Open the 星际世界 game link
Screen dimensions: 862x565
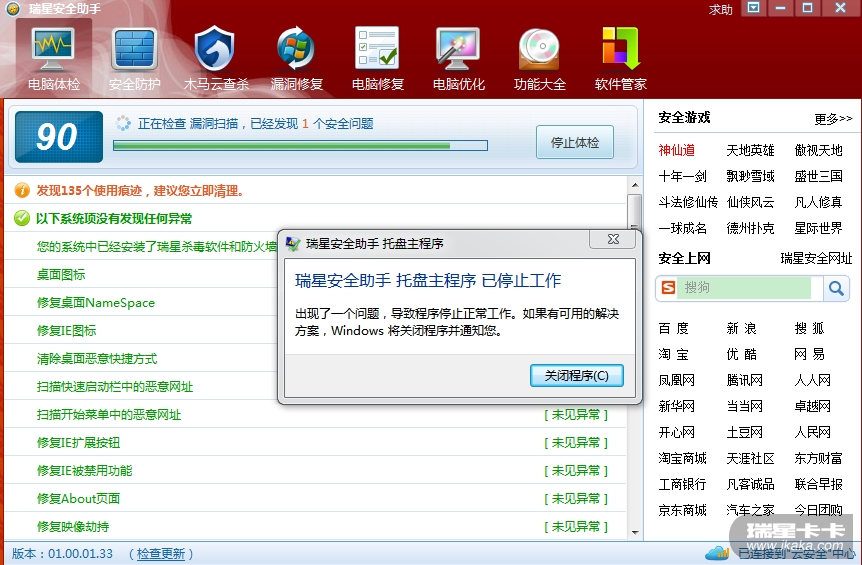(818, 228)
